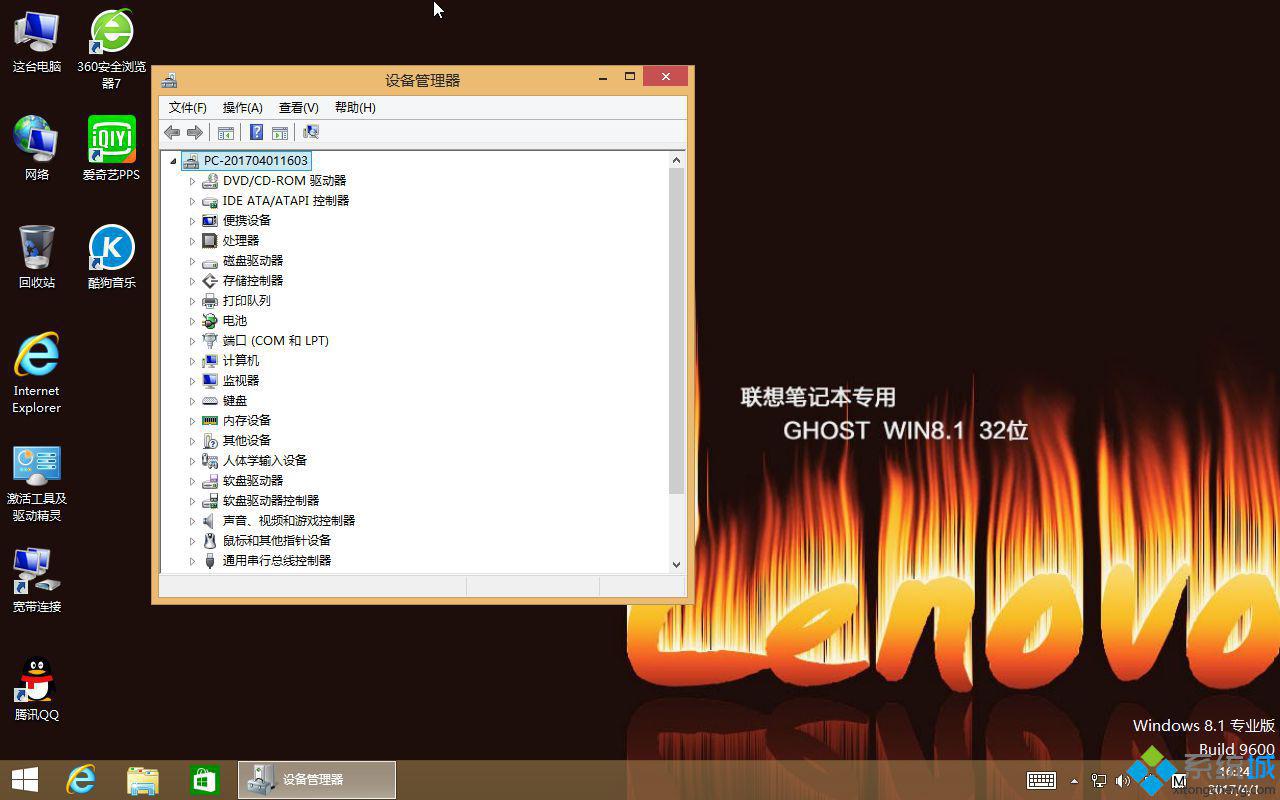This screenshot has height=800, width=1280.
Task: Expand the 电池 node arrow
Action: (193, 321)
